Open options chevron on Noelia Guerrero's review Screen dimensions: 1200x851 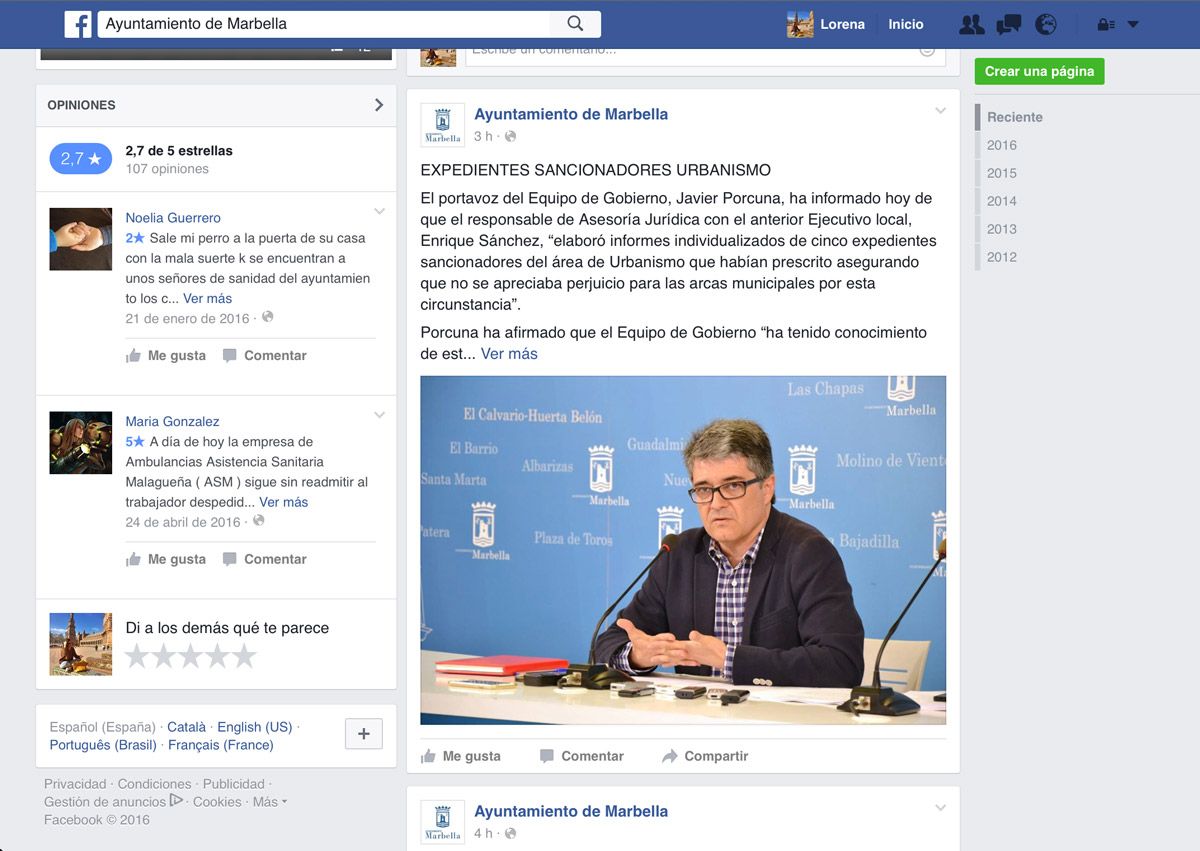(x=379, y=212)
